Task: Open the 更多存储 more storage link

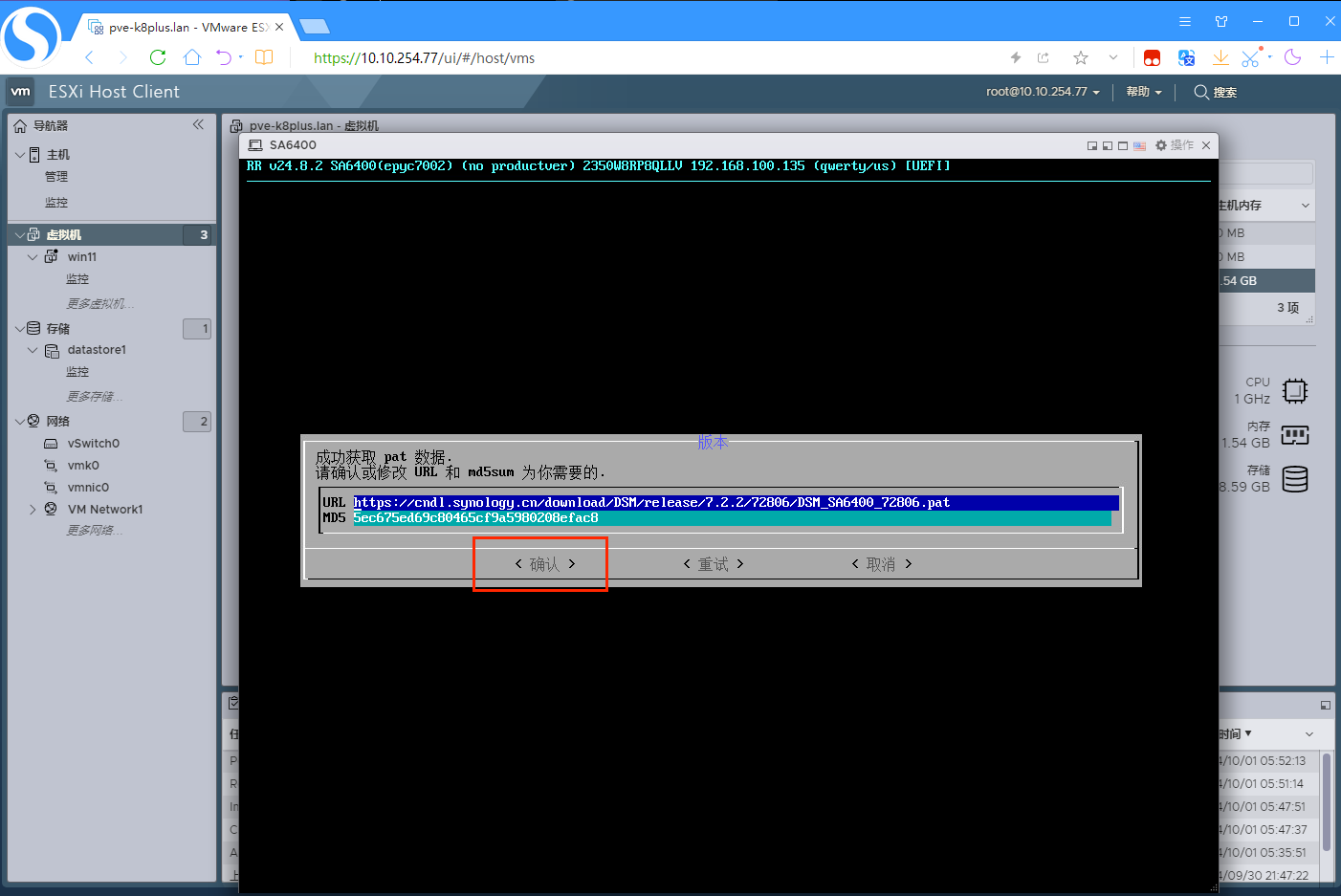Action: point(94,397)
